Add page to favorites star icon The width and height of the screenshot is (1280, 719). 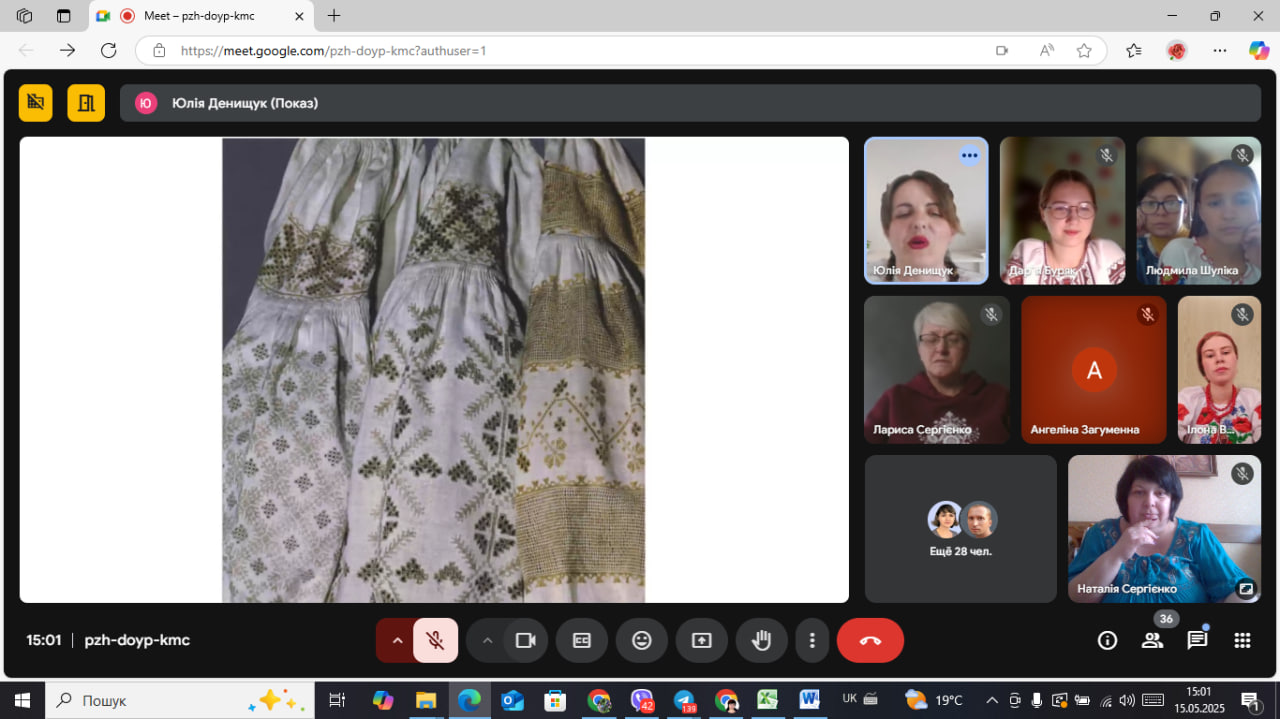point(1084,50)
